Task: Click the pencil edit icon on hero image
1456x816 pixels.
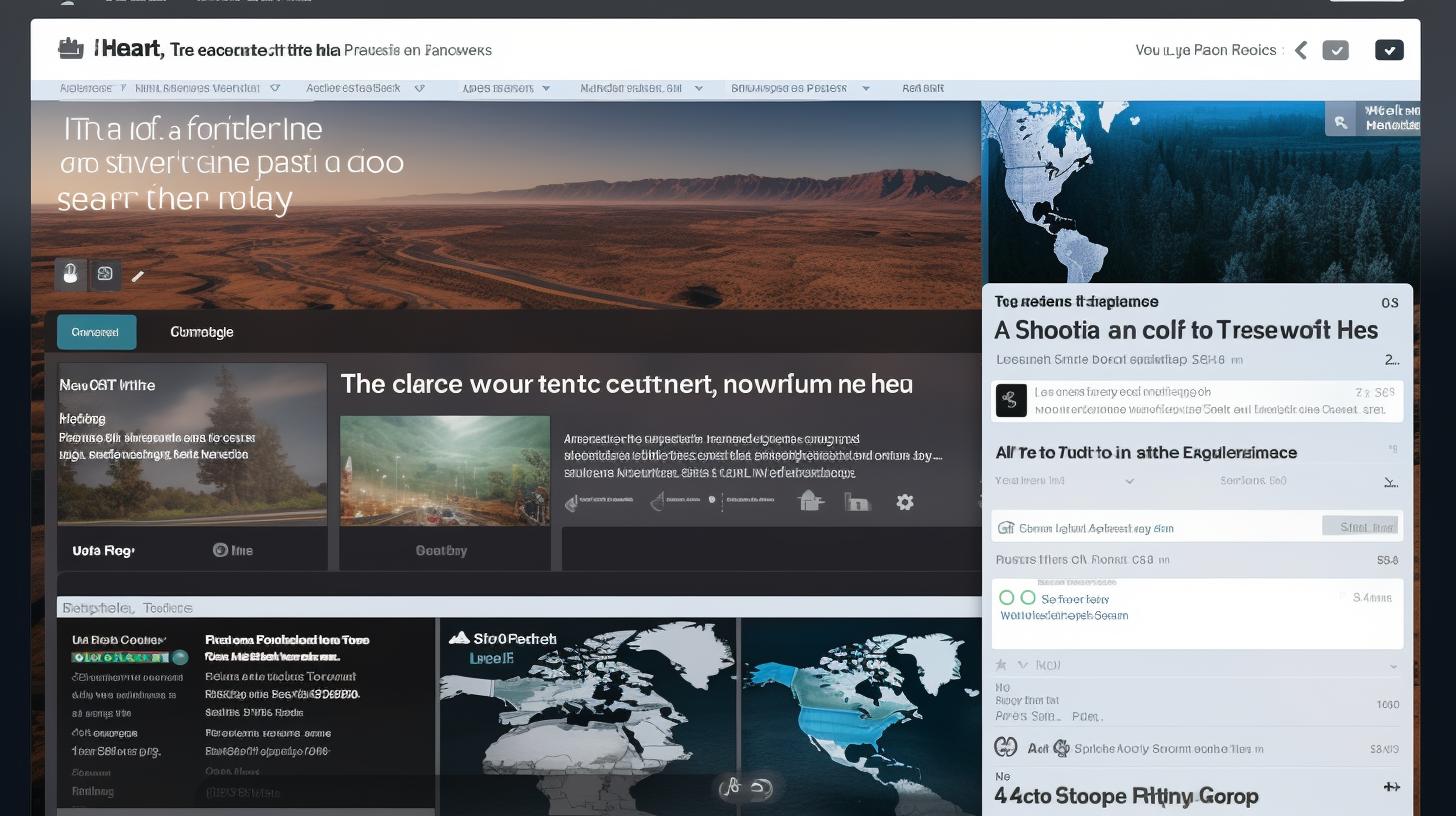Action: point(138,276)
